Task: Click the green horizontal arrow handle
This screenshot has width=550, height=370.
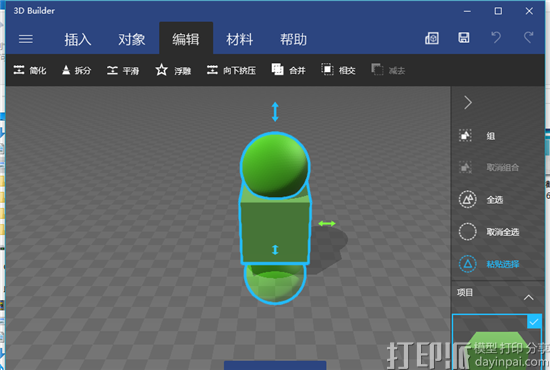Action: coord(327,223)
